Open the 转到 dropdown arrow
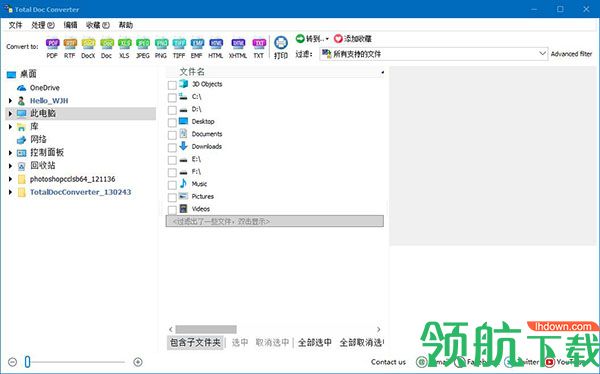Viewport: 600px width, 374px height. 327,39
